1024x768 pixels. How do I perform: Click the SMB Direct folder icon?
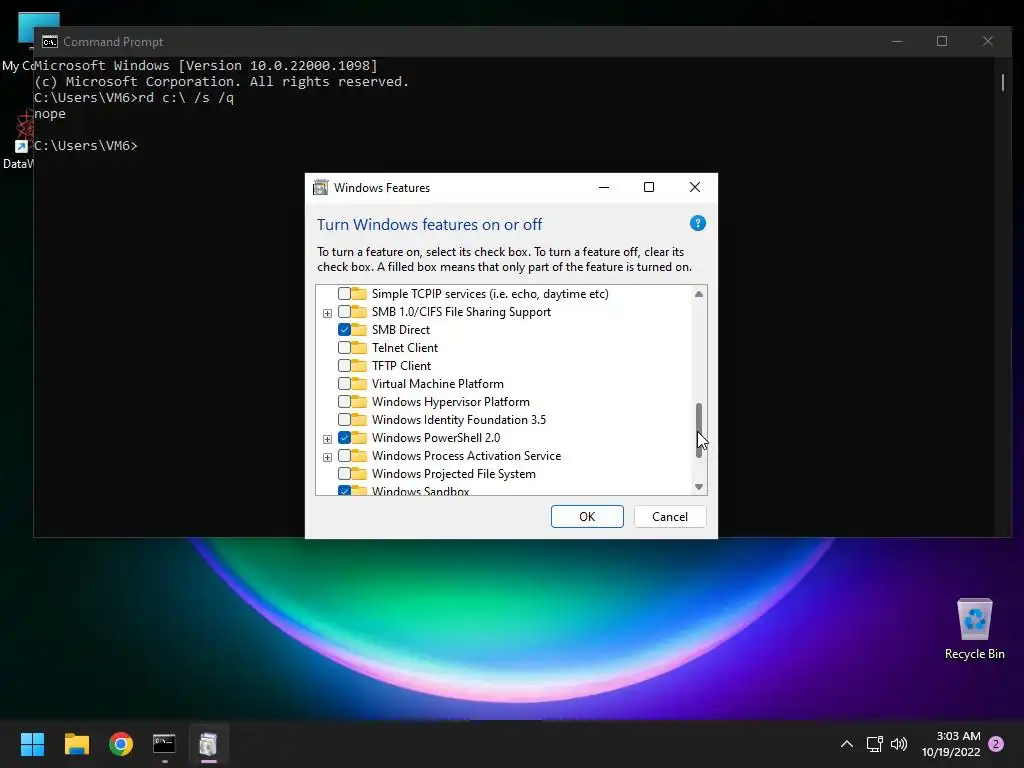tap(359, 330)
